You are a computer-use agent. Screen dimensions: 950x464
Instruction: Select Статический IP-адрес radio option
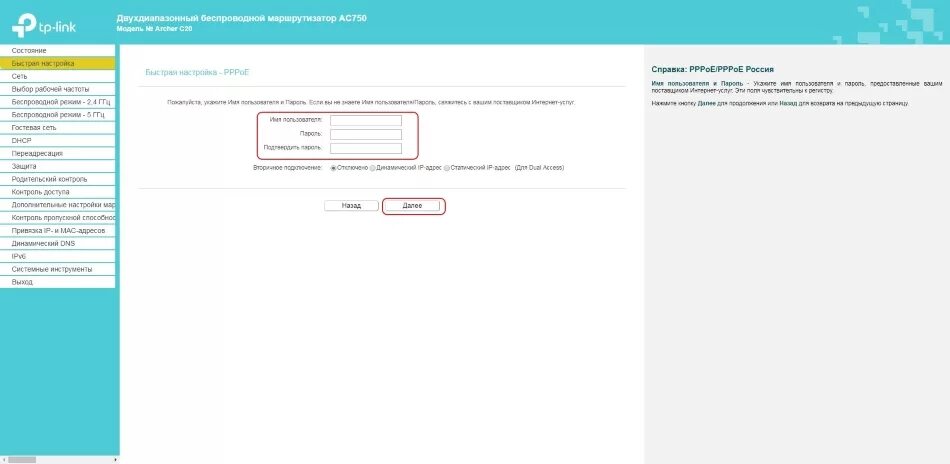(447, 168)
